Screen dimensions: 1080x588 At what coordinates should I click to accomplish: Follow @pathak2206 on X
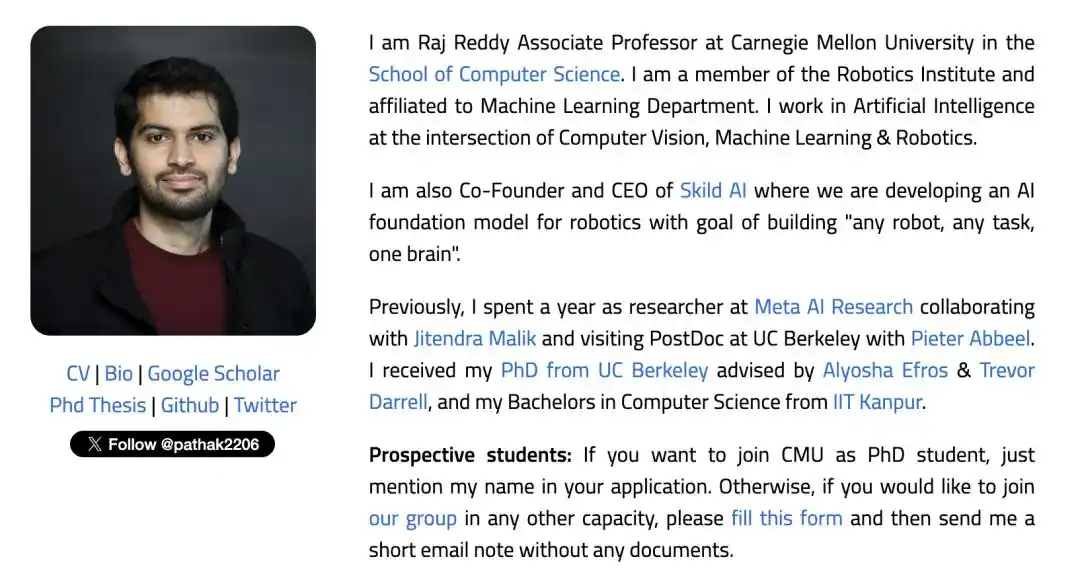pyautogui.click(x=172, y=444)
